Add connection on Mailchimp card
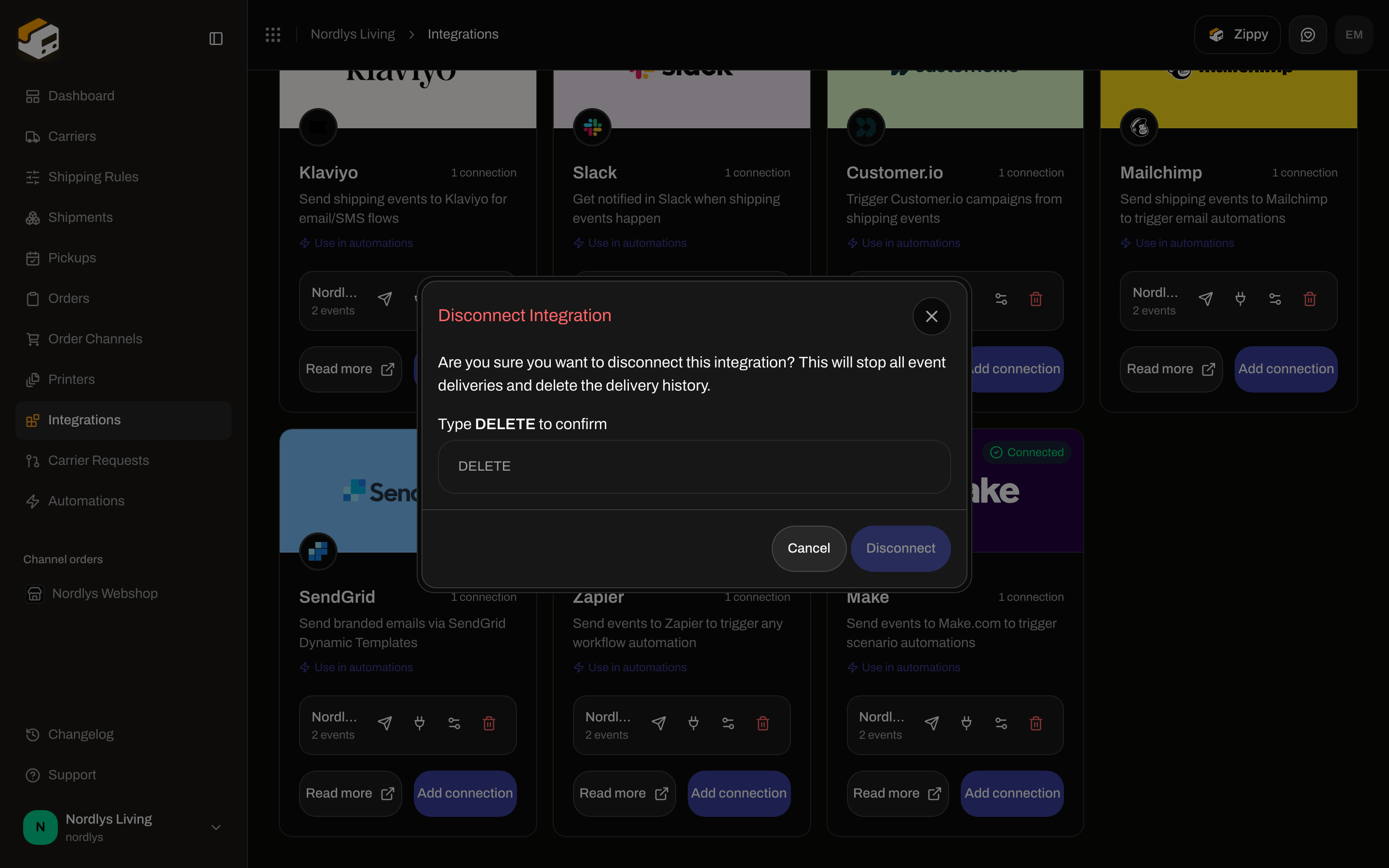The width and height of the screenshot is (1389, 868). click(1286, 369)
